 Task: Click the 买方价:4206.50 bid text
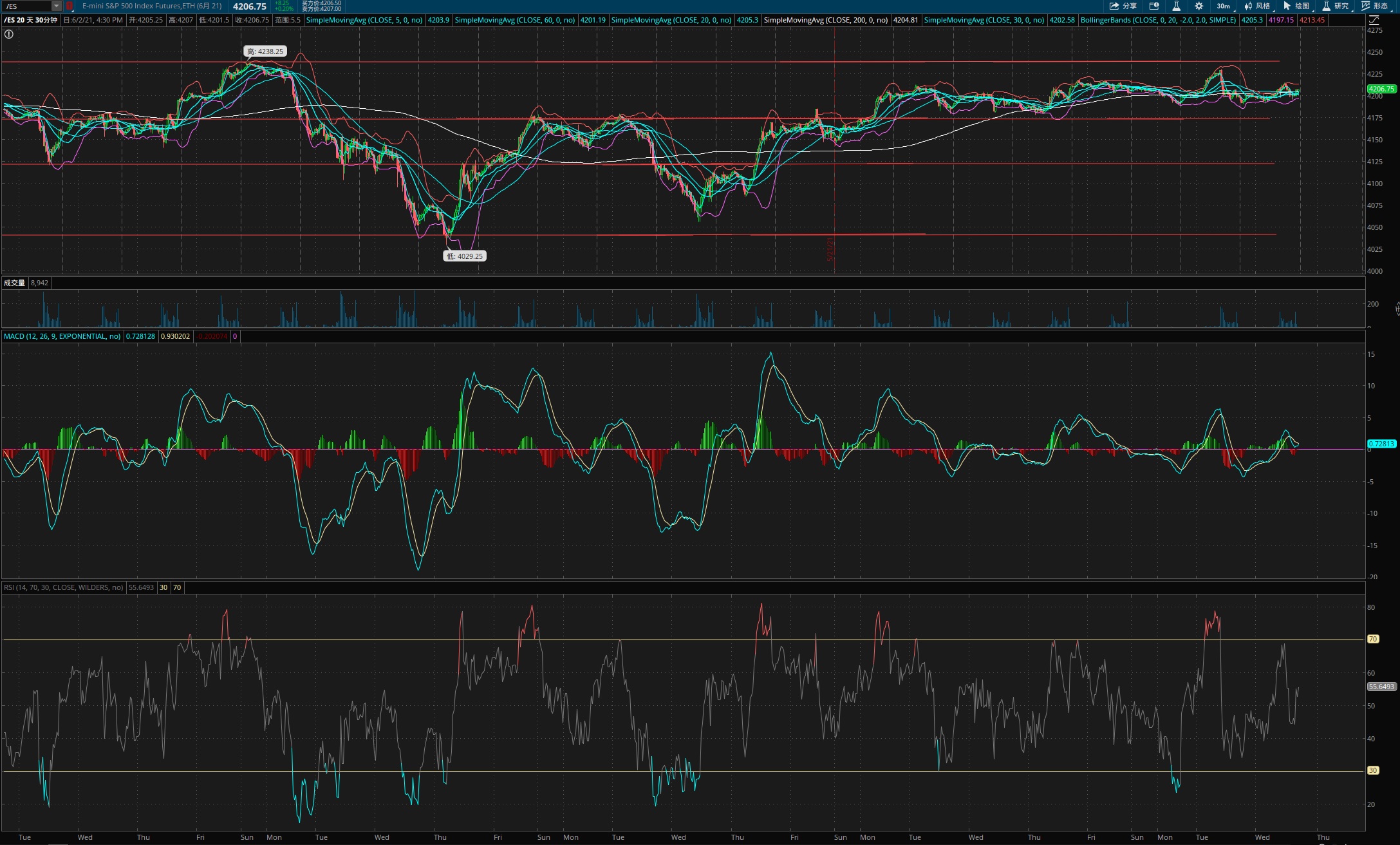tap(321, 3)
